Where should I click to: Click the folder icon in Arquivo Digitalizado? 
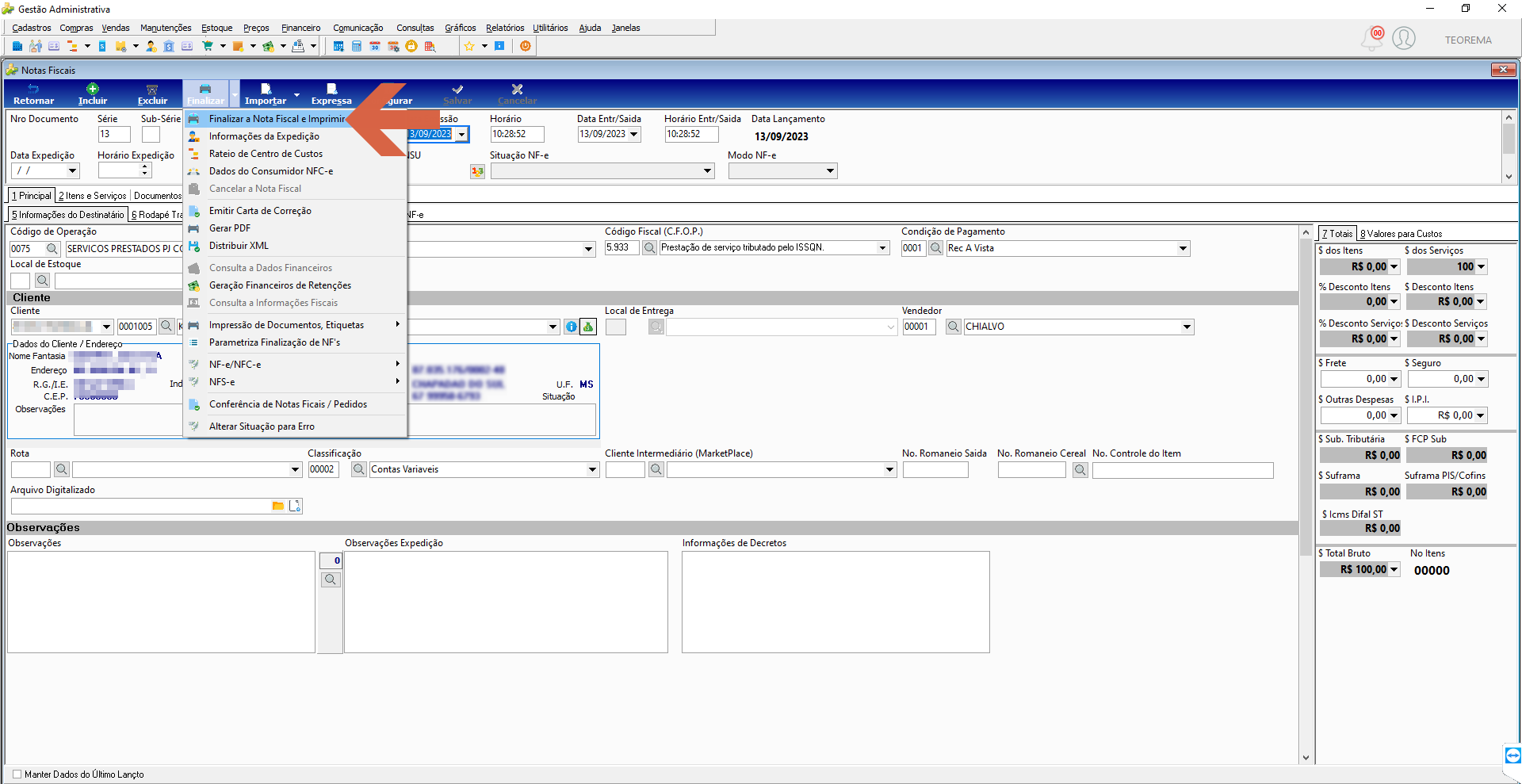(x=278, y=506)
